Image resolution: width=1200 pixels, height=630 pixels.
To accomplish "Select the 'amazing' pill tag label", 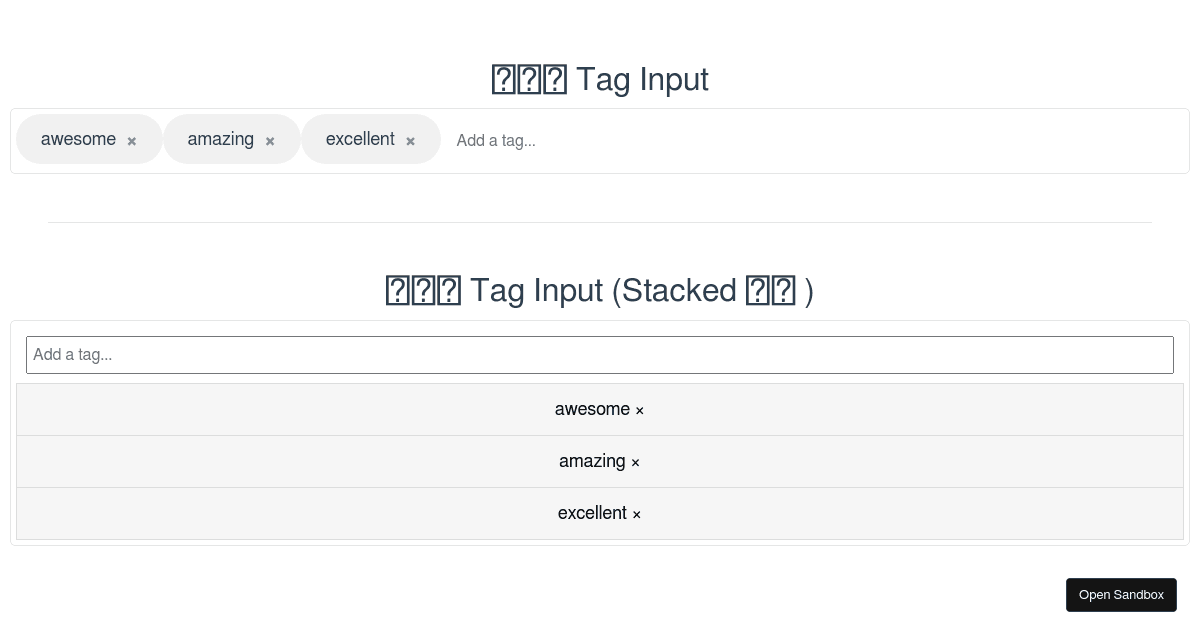I will tap(221, 139).
